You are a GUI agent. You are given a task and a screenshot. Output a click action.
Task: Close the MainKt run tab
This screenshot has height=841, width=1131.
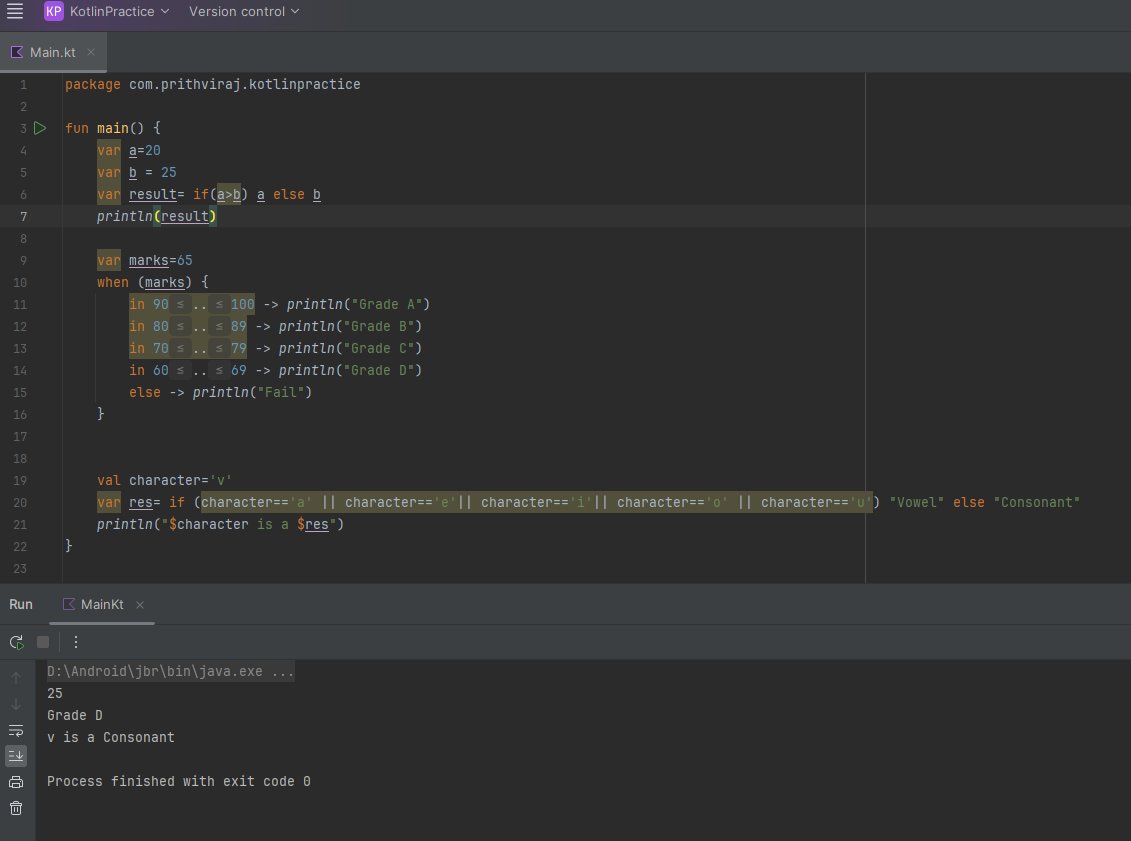click(x=140, y=604)
